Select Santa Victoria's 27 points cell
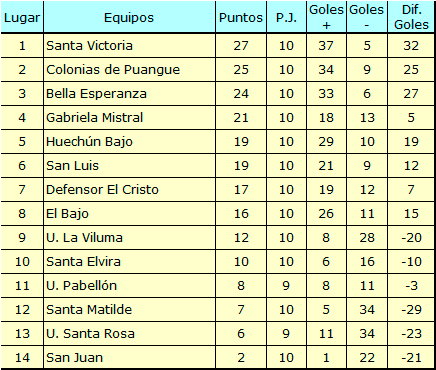Viewport: 436px width, 370px height. pos(241,46)
